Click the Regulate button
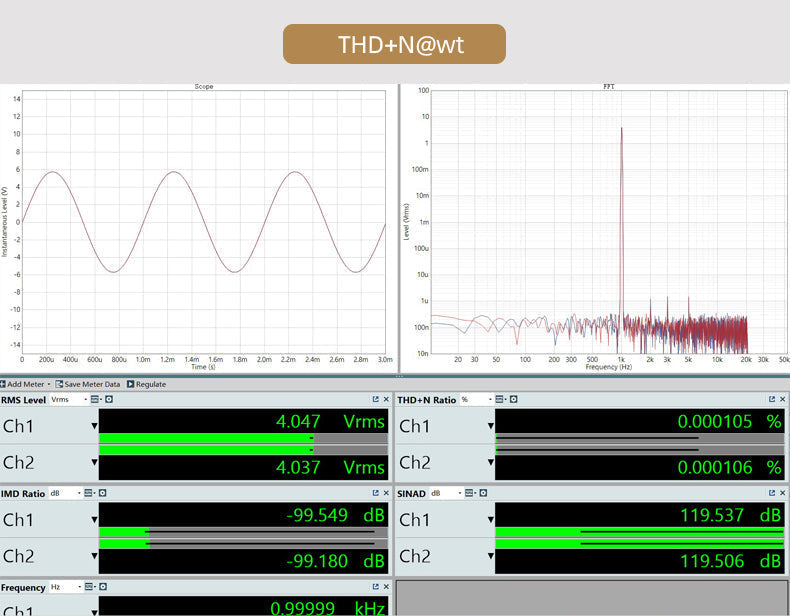This screenshot has width=790, height=616. pyautogui.click(x=146, y=384)
